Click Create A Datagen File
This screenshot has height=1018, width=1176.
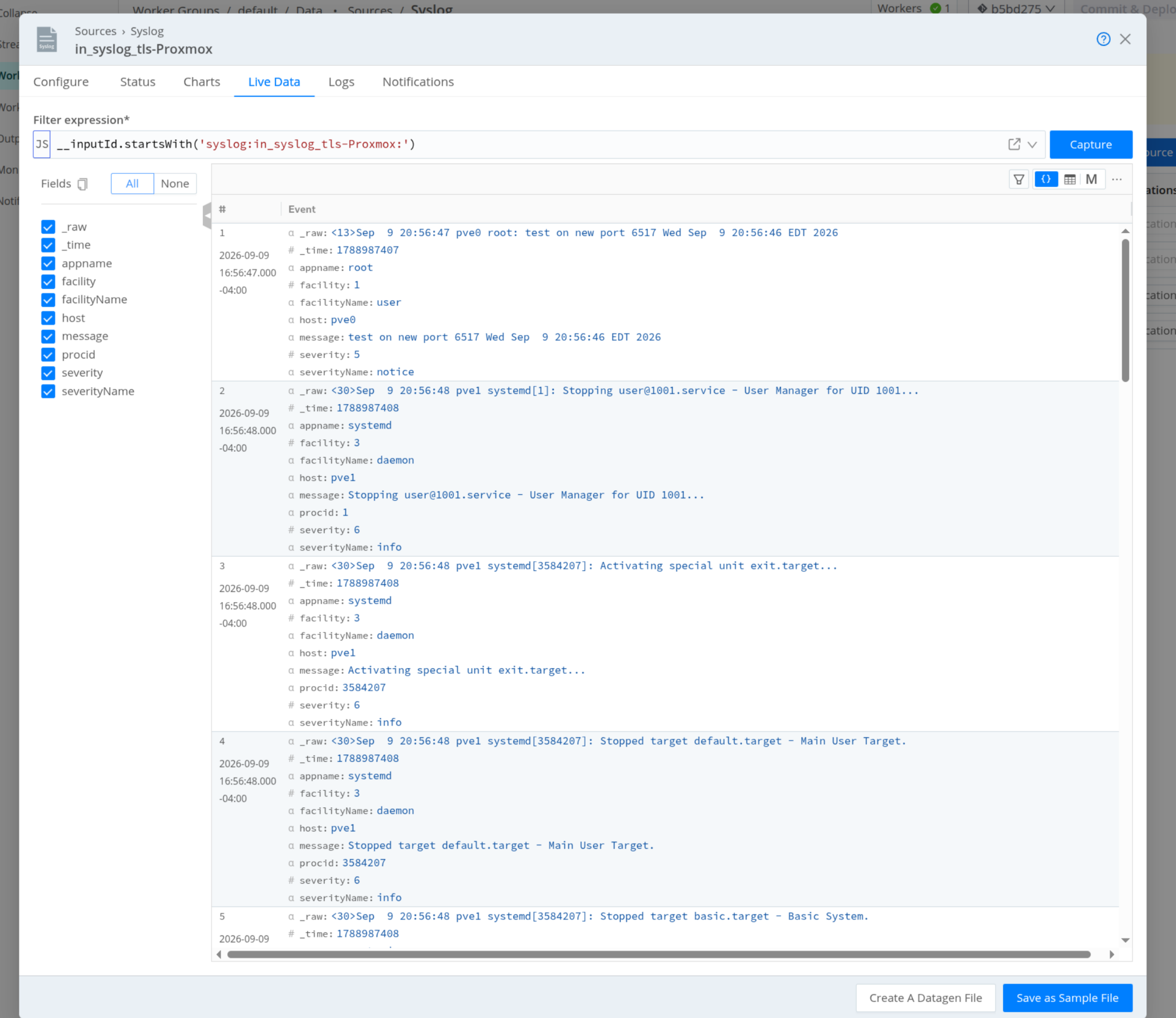click(925, 998)
